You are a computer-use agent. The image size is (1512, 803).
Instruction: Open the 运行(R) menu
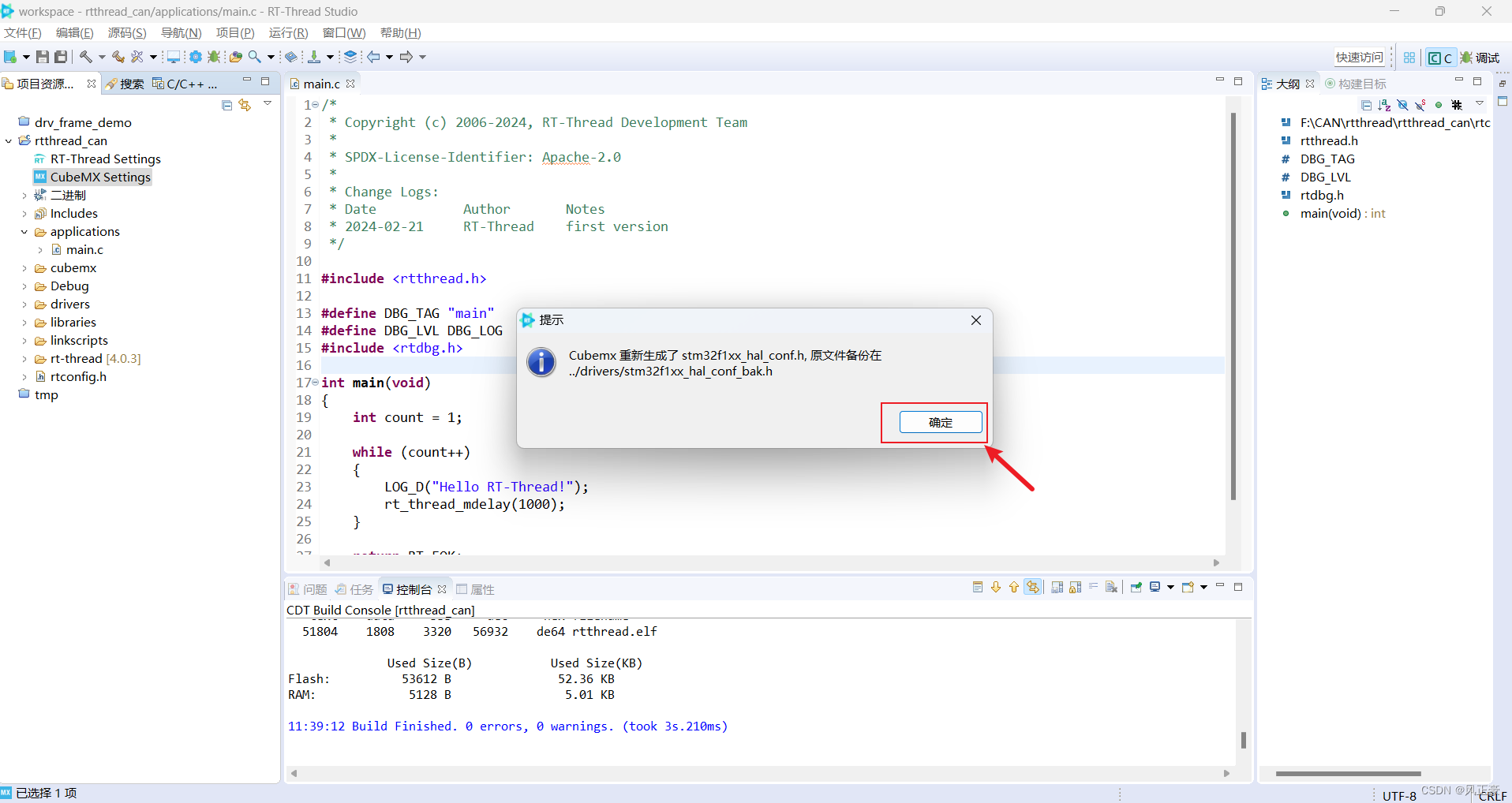pos(288,33)
